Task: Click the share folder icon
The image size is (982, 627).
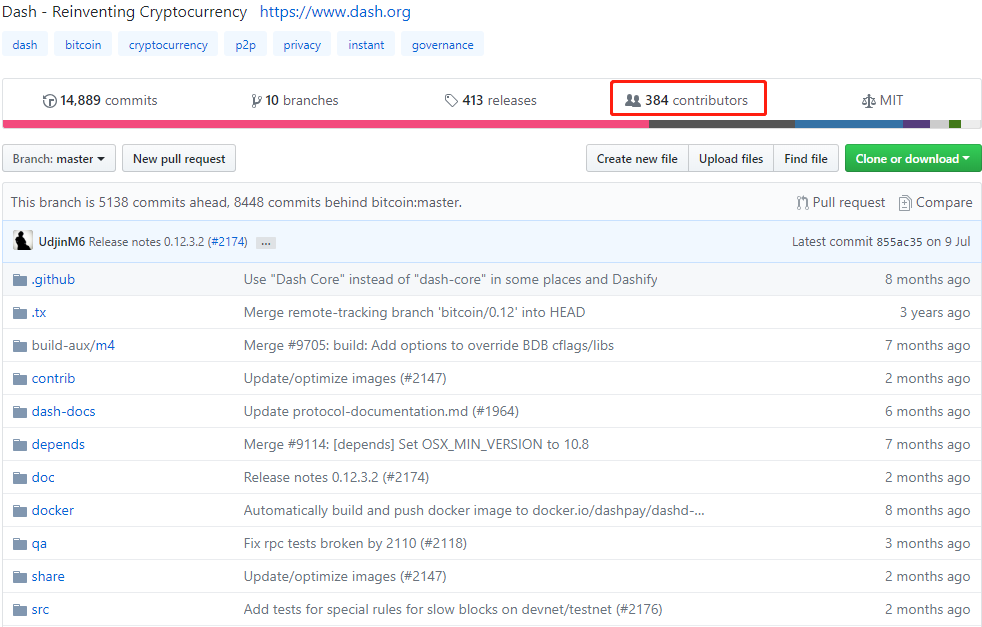Action: (20, 577)
